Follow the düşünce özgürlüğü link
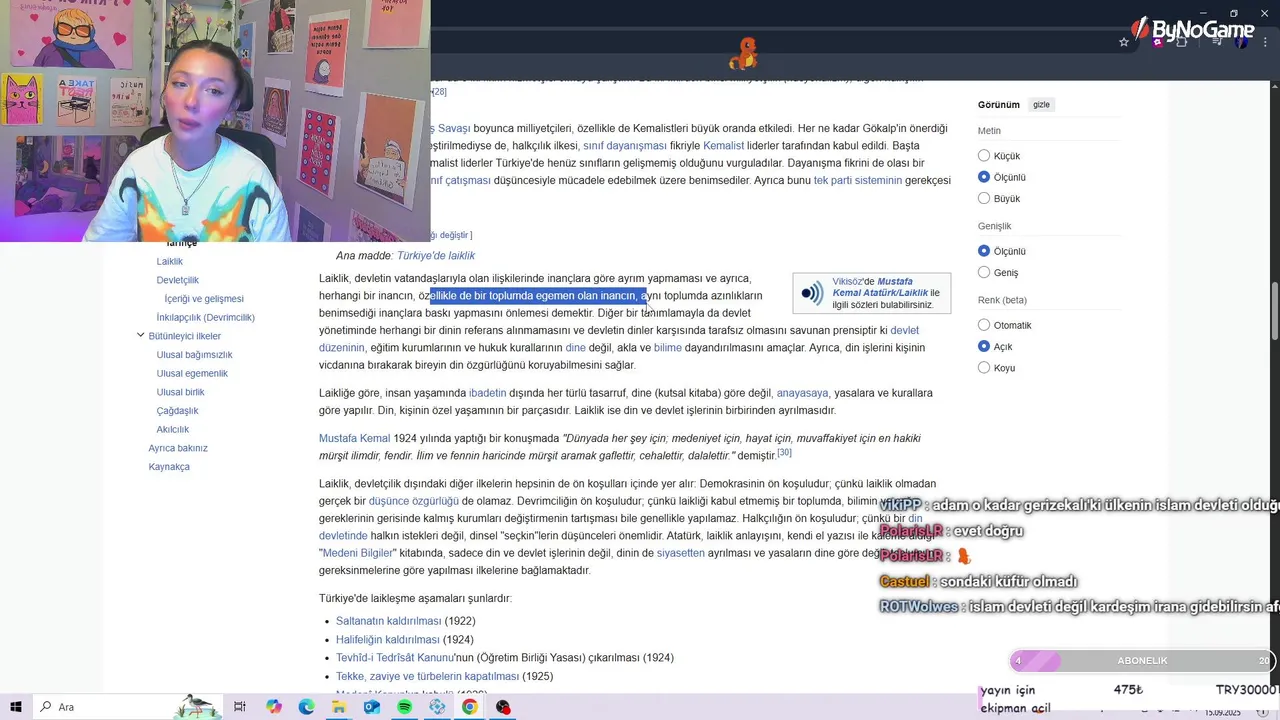This screenshot has height=720, width=1280. pyautogui.click(x=414, y=501)
